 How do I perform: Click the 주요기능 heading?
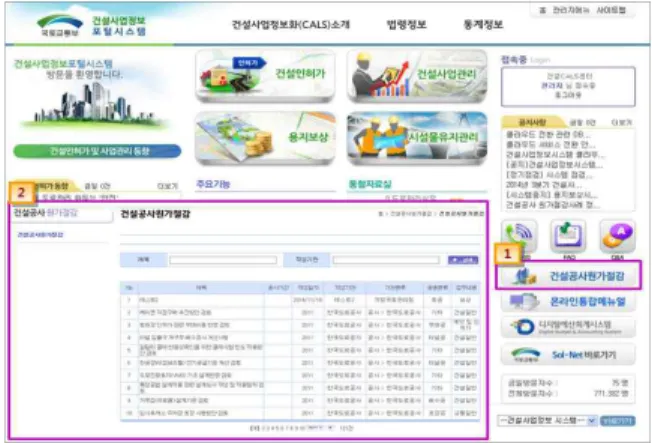[212, 184]
